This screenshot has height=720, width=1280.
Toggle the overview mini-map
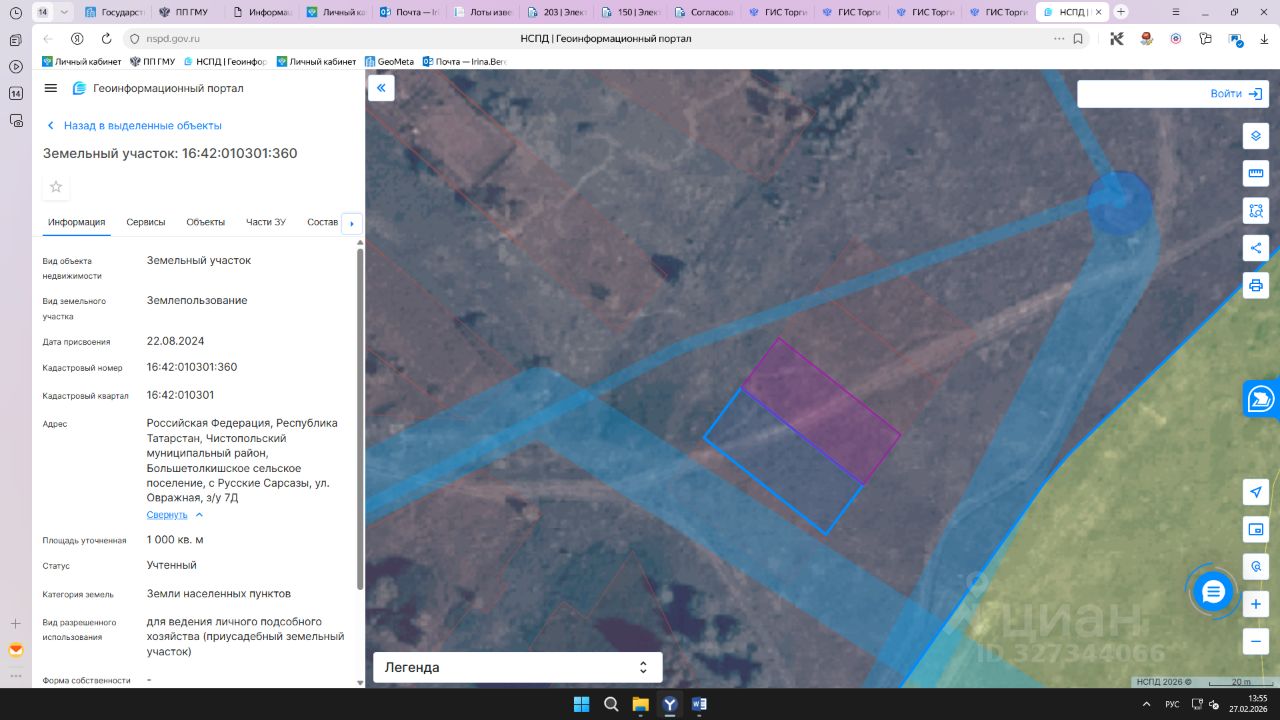click(1256, 529)
